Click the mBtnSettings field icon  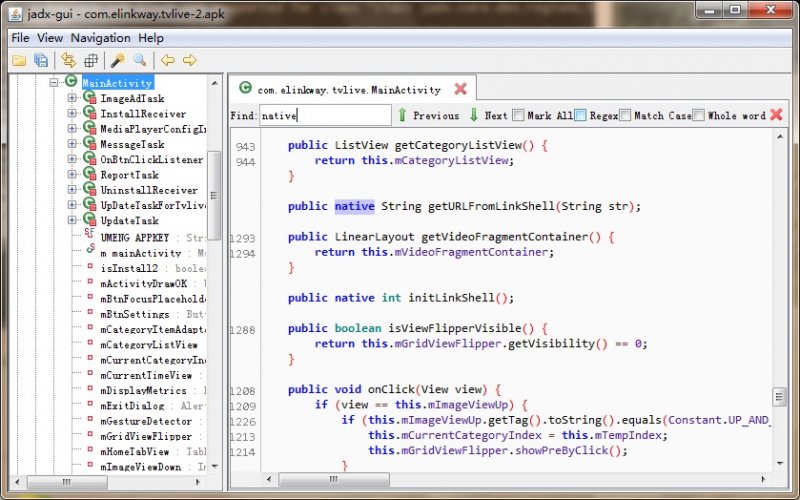tap(90, 312)
